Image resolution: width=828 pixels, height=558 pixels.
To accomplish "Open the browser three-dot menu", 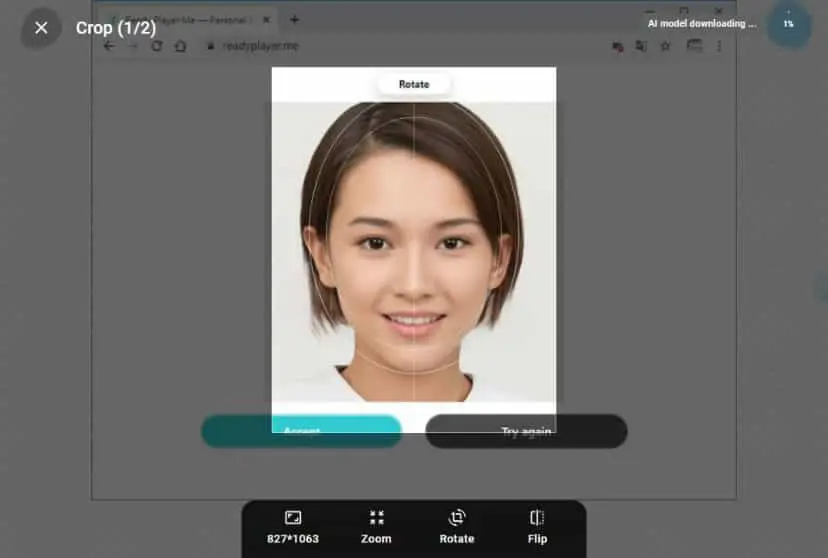I will coord(719,46).
